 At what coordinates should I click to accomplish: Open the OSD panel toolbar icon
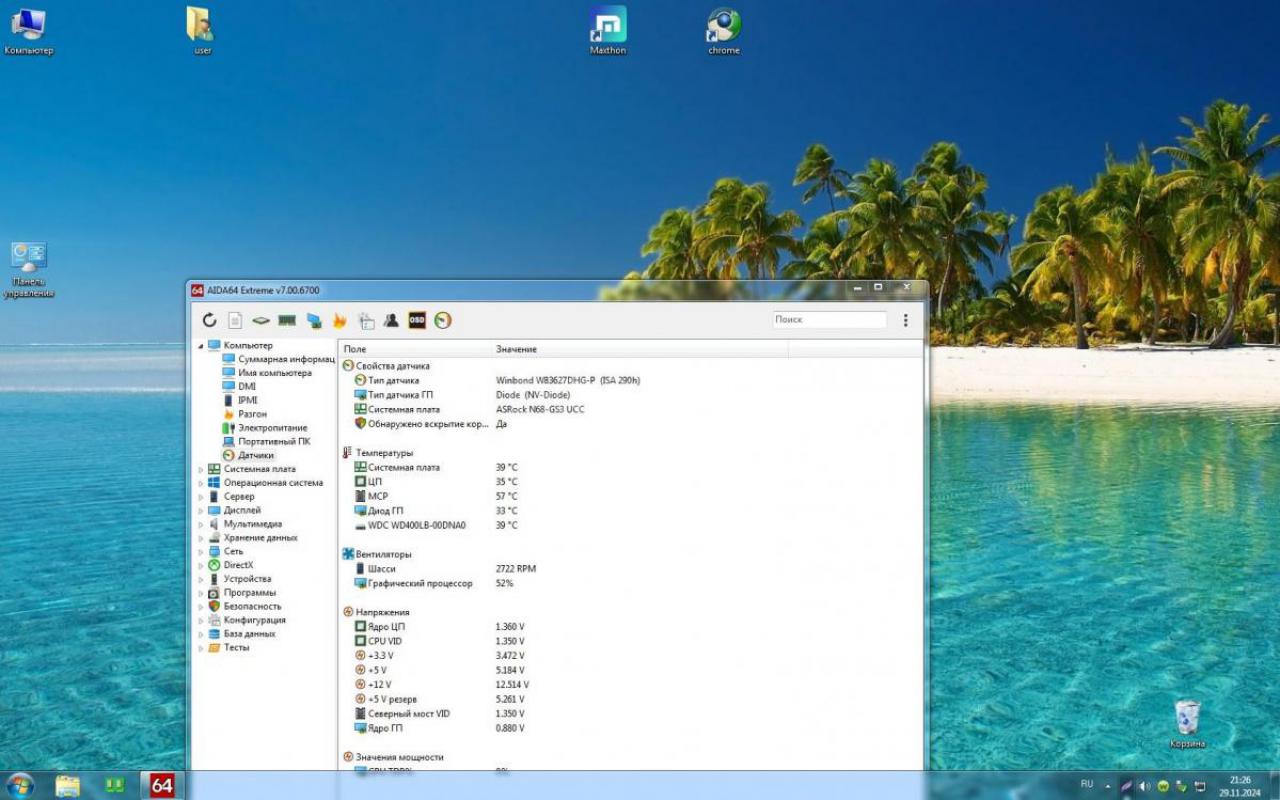(x=417, y=320)
